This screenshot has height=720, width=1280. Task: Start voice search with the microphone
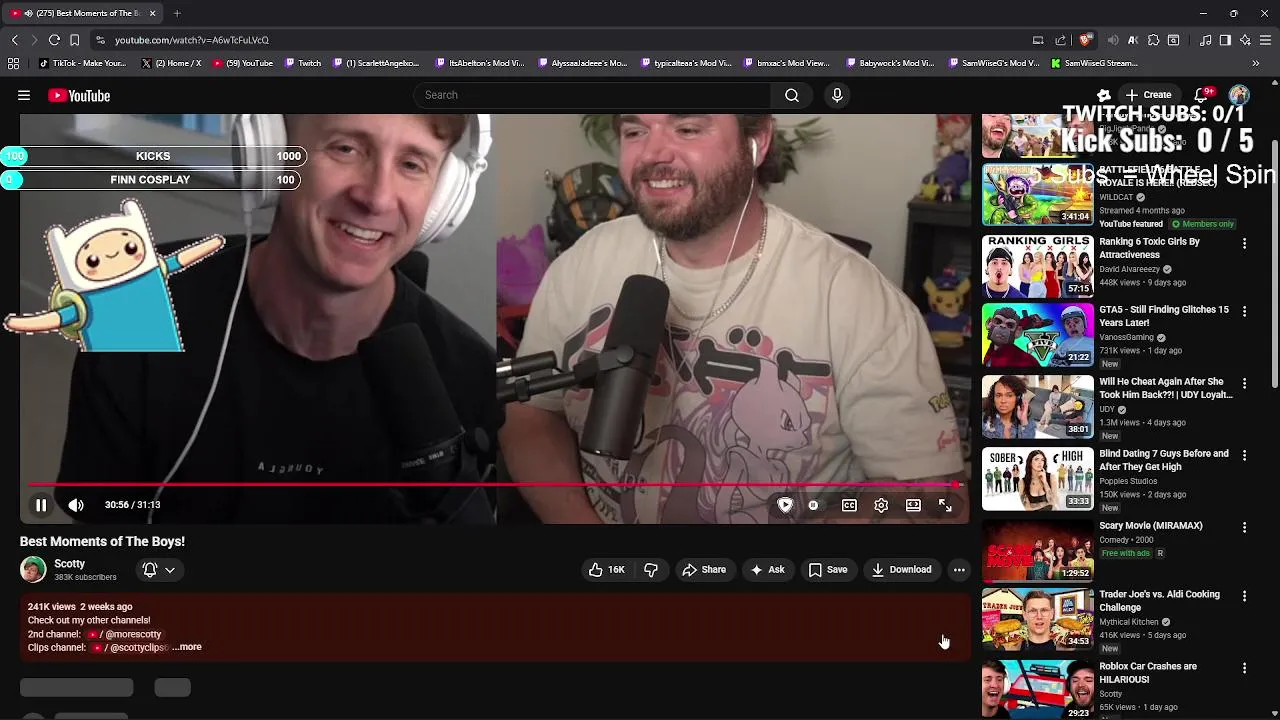point(837,95)
